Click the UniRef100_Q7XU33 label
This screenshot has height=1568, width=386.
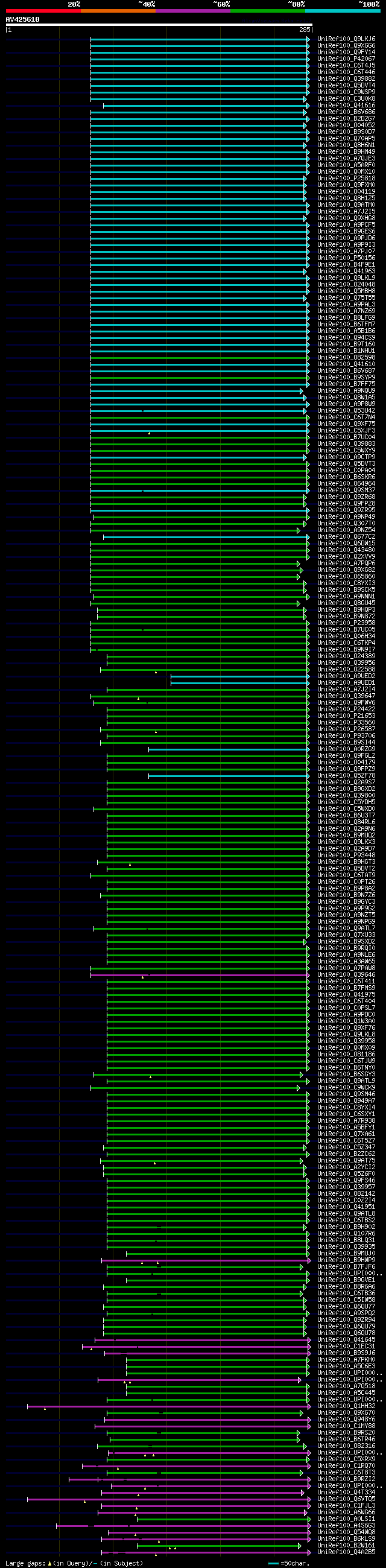pyautogui.click(x=346, y=935)
